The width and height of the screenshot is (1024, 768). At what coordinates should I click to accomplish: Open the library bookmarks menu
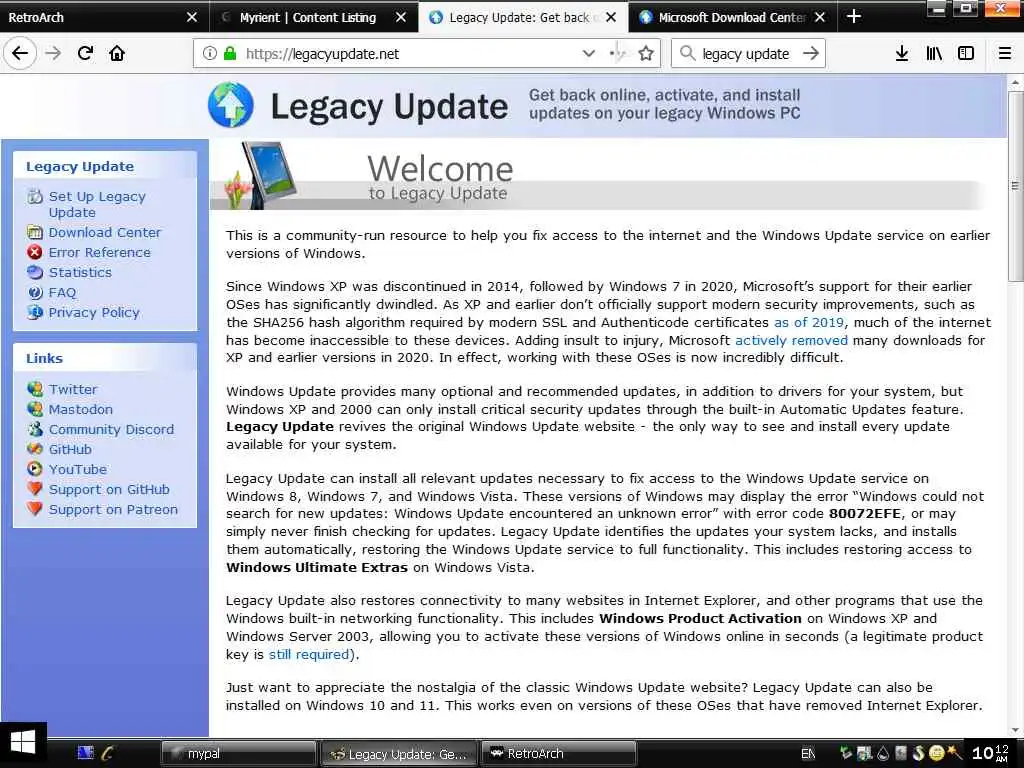tap(934, 54)
